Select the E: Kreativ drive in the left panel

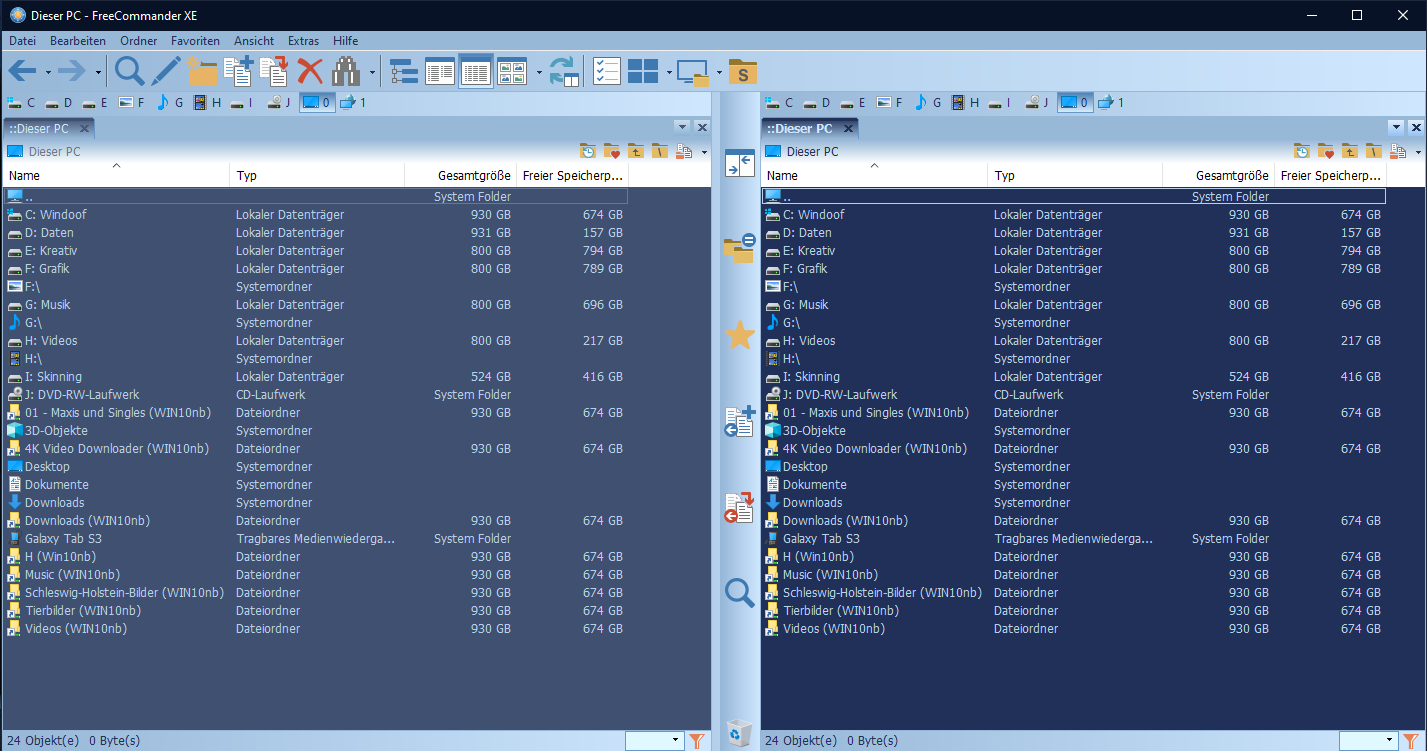pos(51,251)
